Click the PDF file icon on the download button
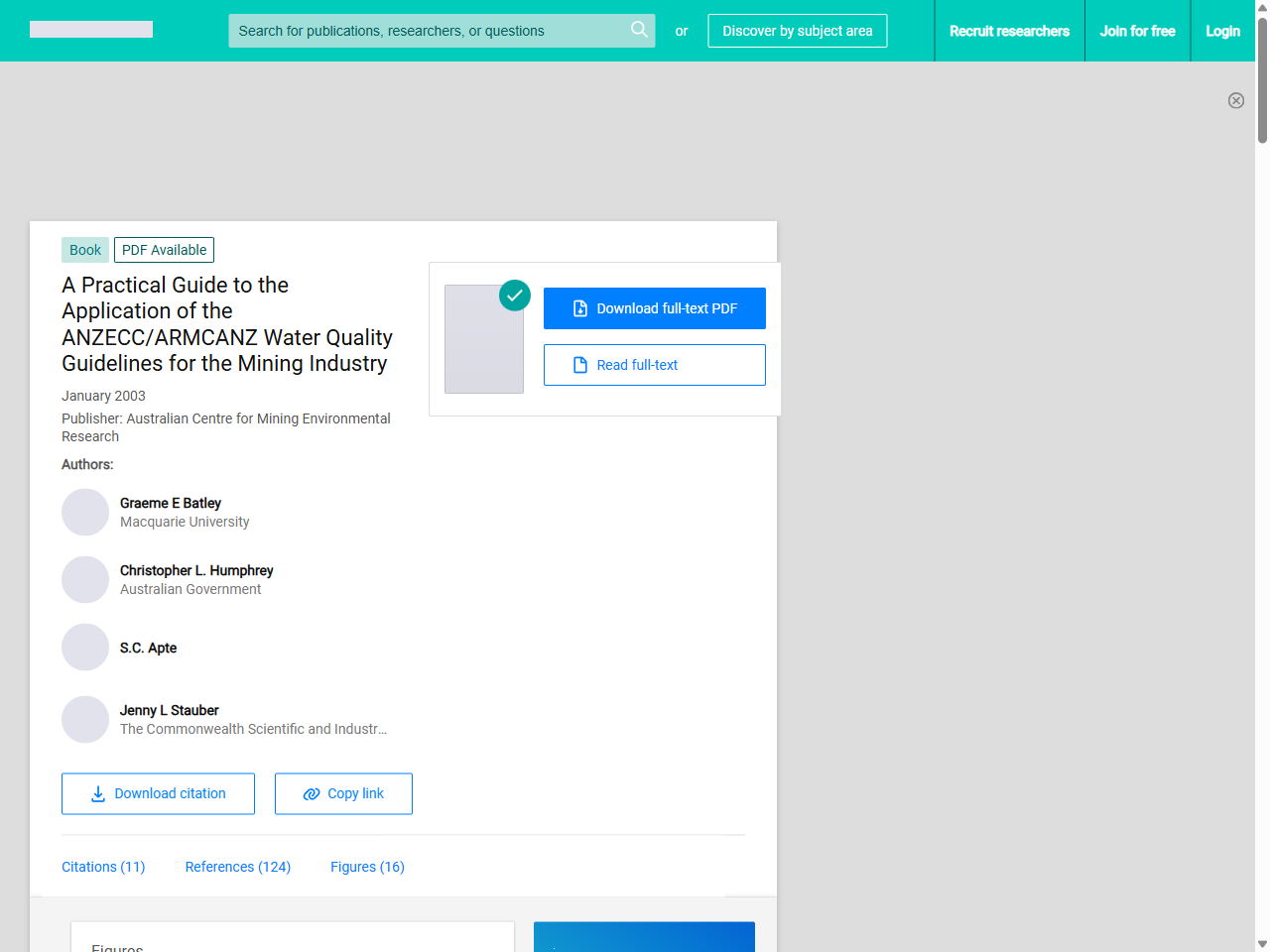Screen dimensions: 1270x952 click(x=579, y=308)
